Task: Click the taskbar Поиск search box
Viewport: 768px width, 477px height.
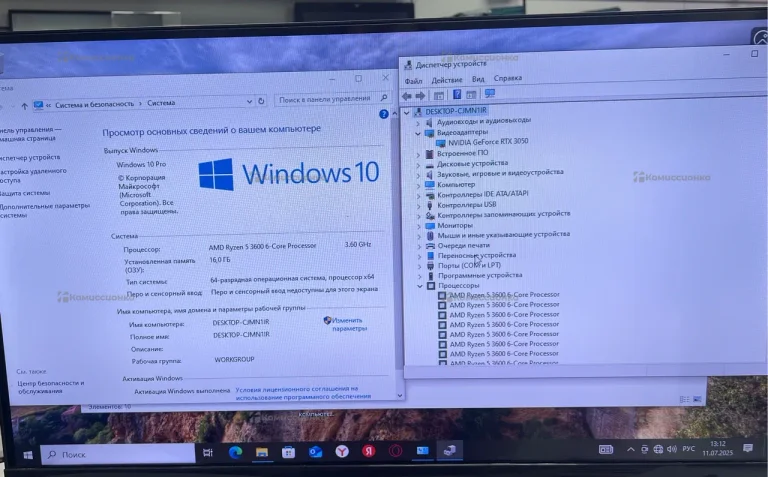Action: coord(118,454)
